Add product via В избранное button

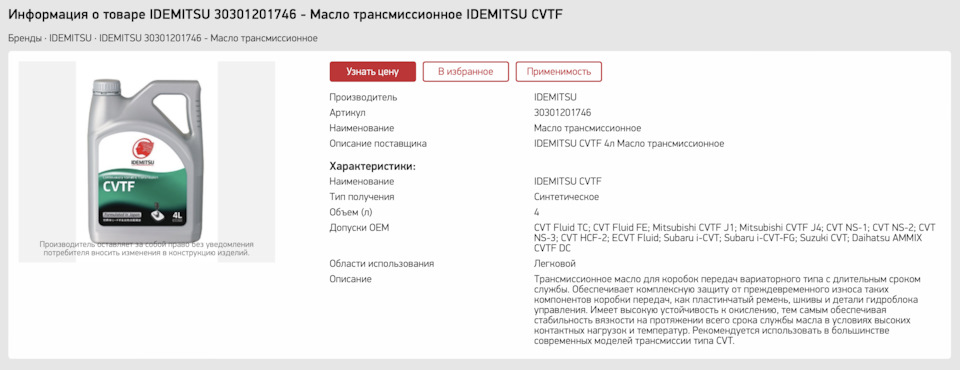[465, 72]
